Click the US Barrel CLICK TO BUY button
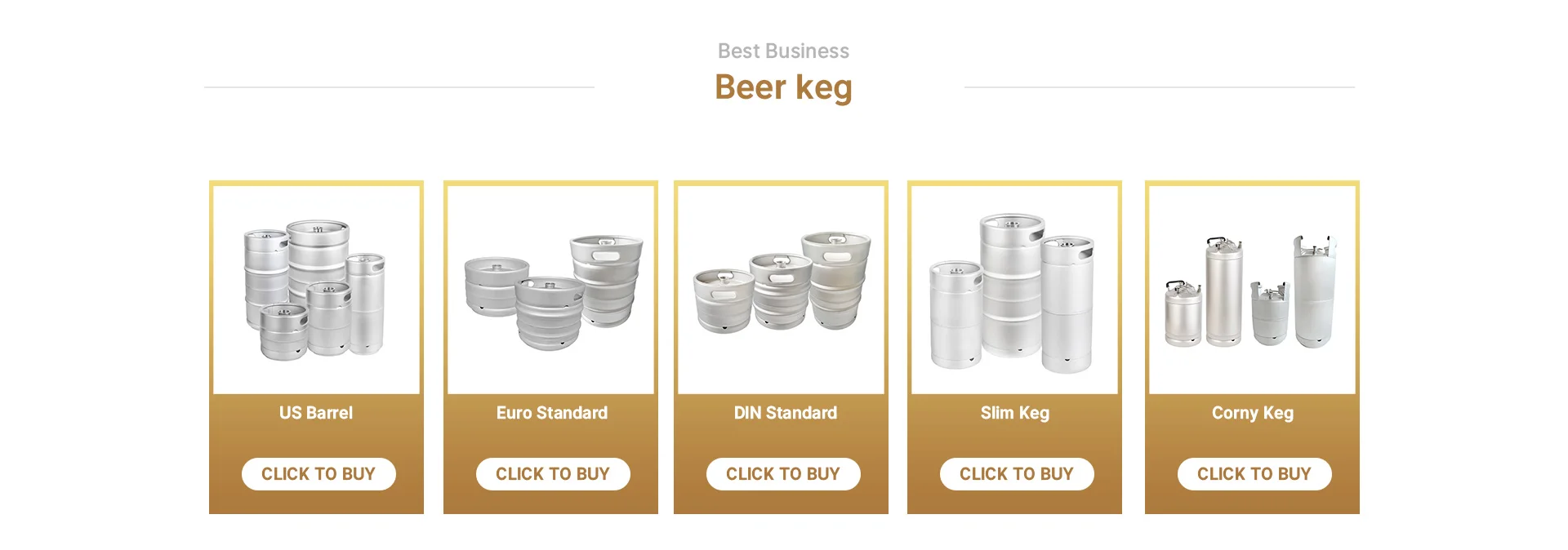This screenshot has width=1568, height=550. coord(318,473)
